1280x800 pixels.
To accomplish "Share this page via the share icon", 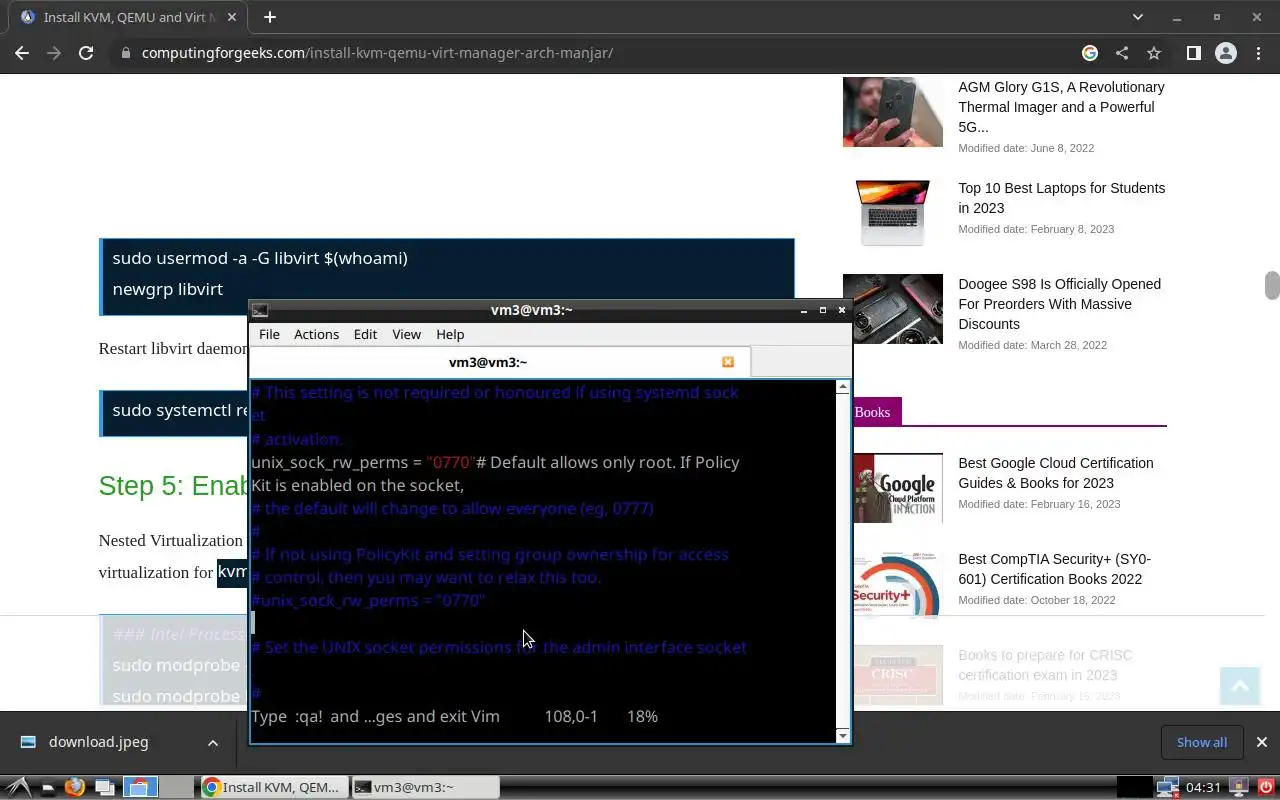I will [x=1122, y=53].
